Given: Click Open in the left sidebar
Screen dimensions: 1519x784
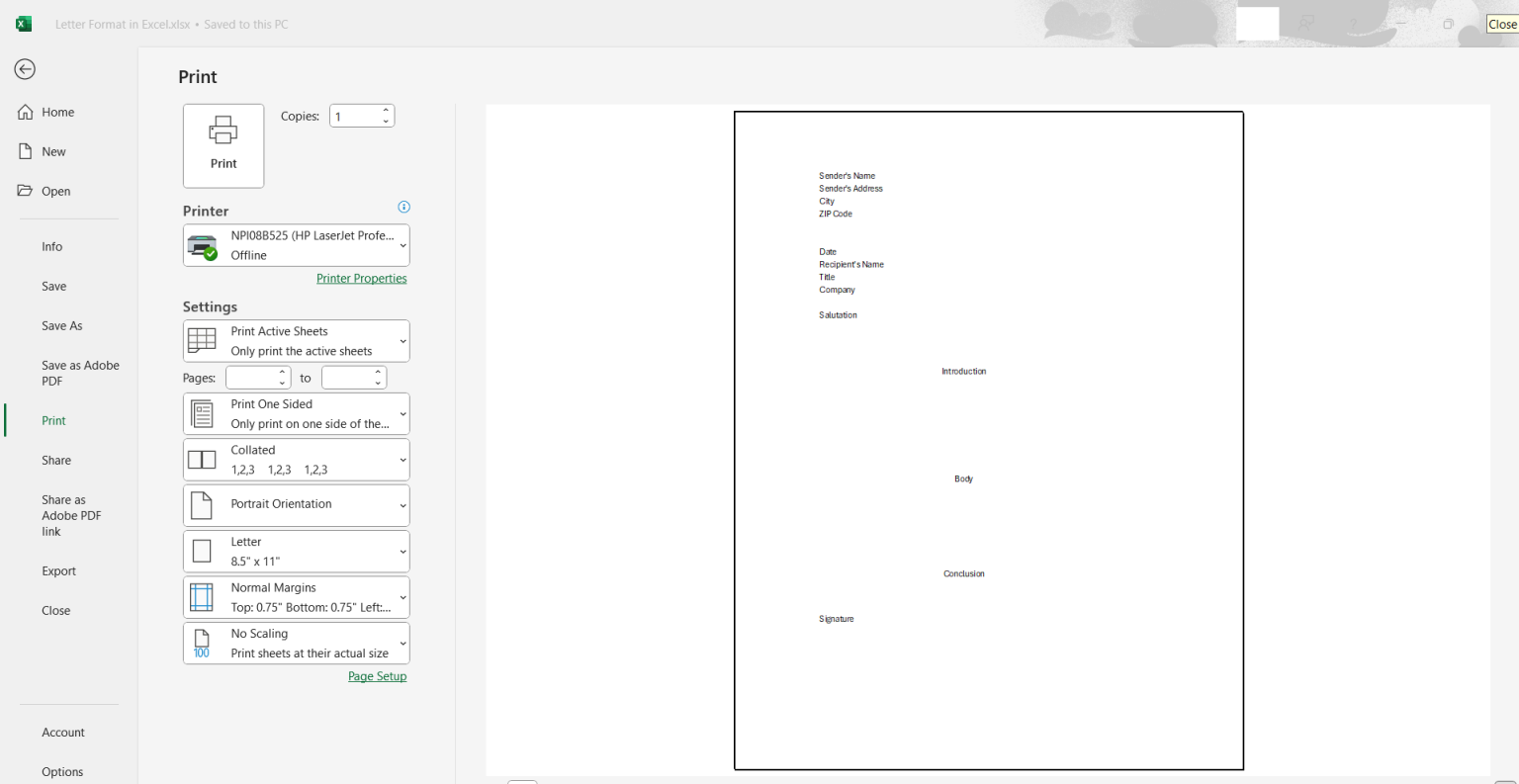Looking at the screenshot, I should pyautogui.click(x=56, y=191).
